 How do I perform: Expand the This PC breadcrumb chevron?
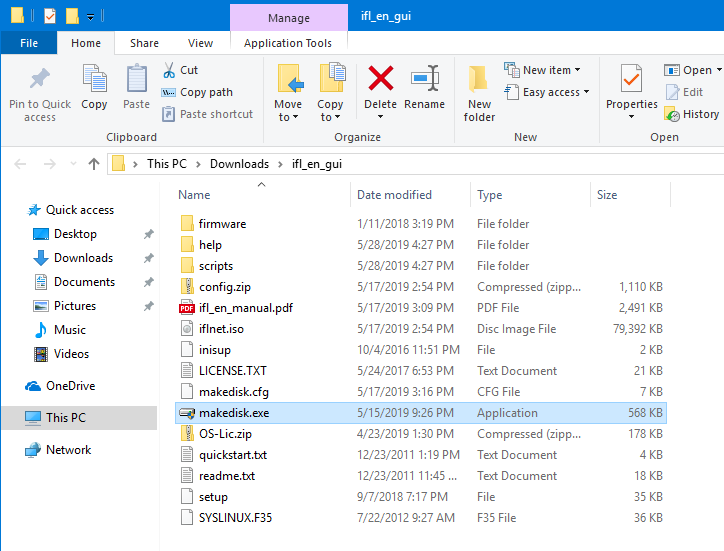(x=198, y=164)
